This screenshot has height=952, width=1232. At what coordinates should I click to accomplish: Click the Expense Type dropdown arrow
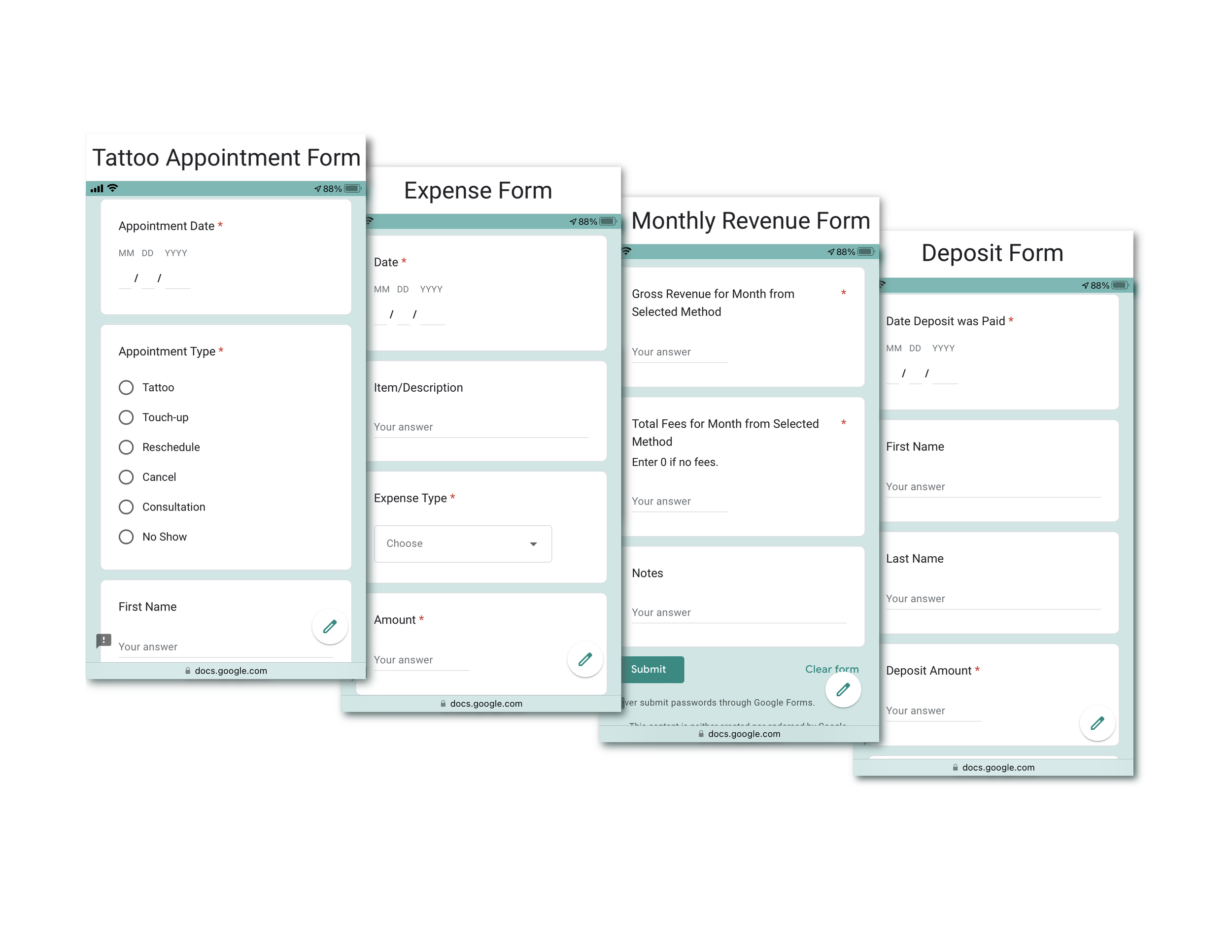[533, 544]
